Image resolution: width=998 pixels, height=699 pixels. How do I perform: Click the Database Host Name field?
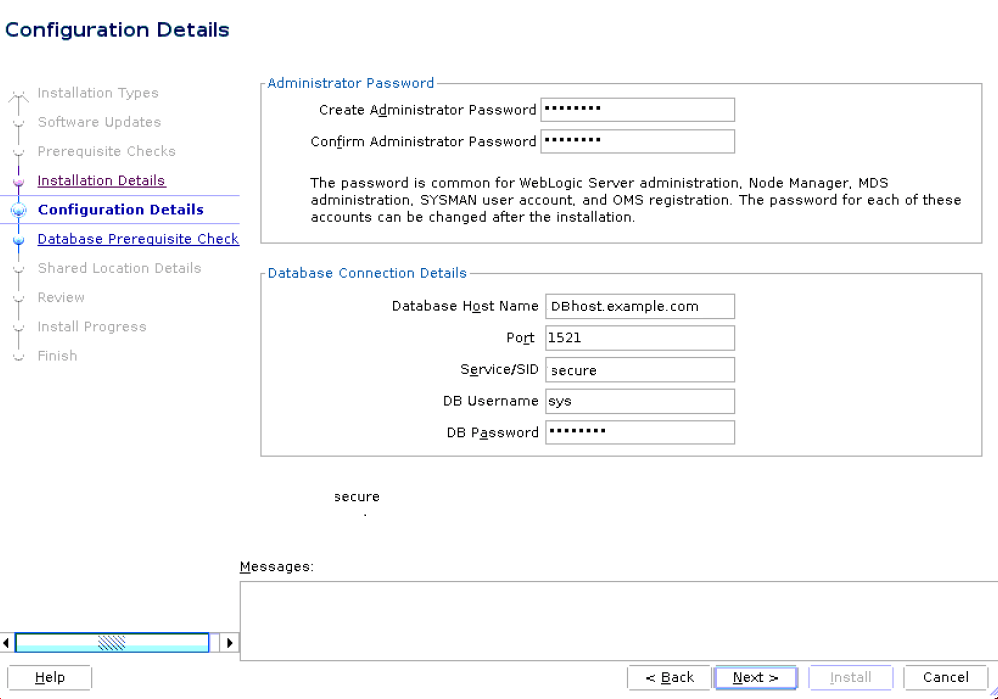tap(639, 306)
